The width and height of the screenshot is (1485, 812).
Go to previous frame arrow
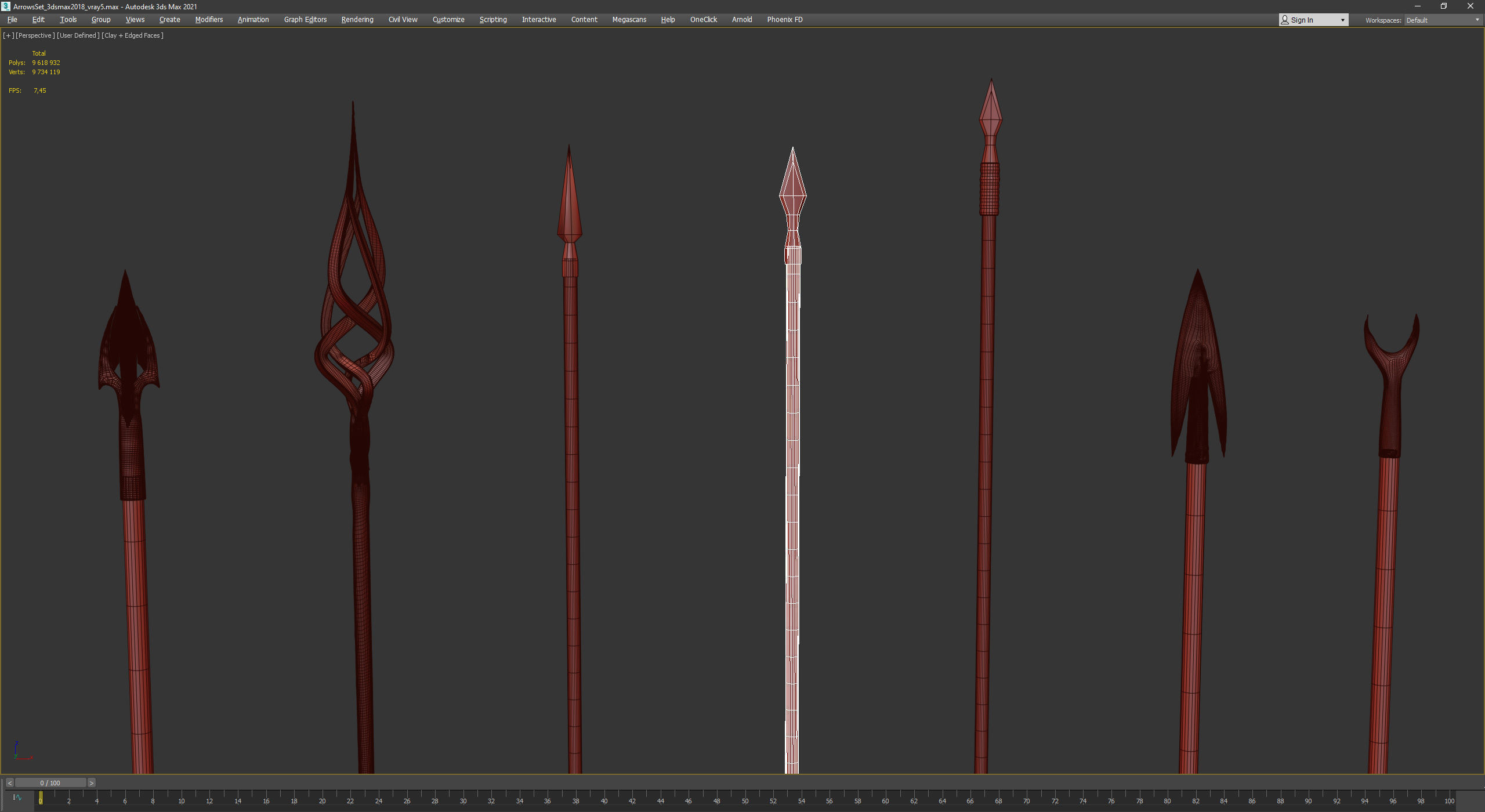point(9,783)
